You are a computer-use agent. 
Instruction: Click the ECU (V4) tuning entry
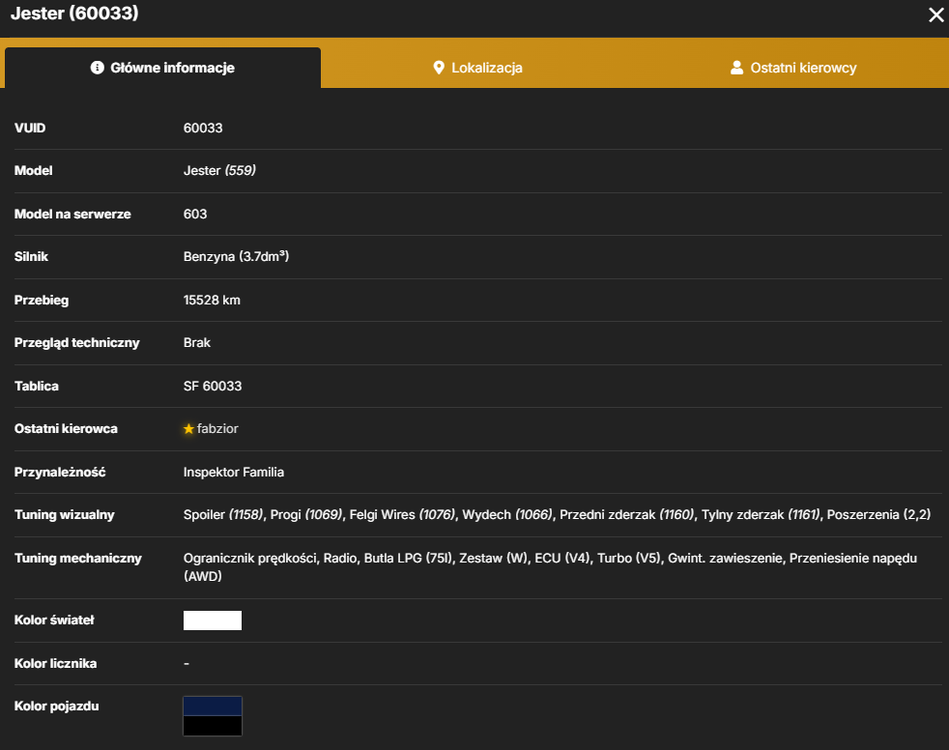coord(562,558)
